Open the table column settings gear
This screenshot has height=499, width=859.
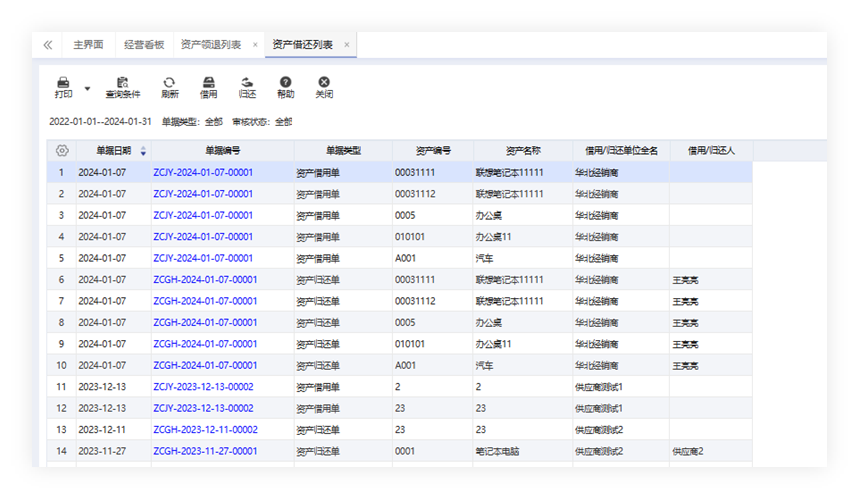pos(62,151)
